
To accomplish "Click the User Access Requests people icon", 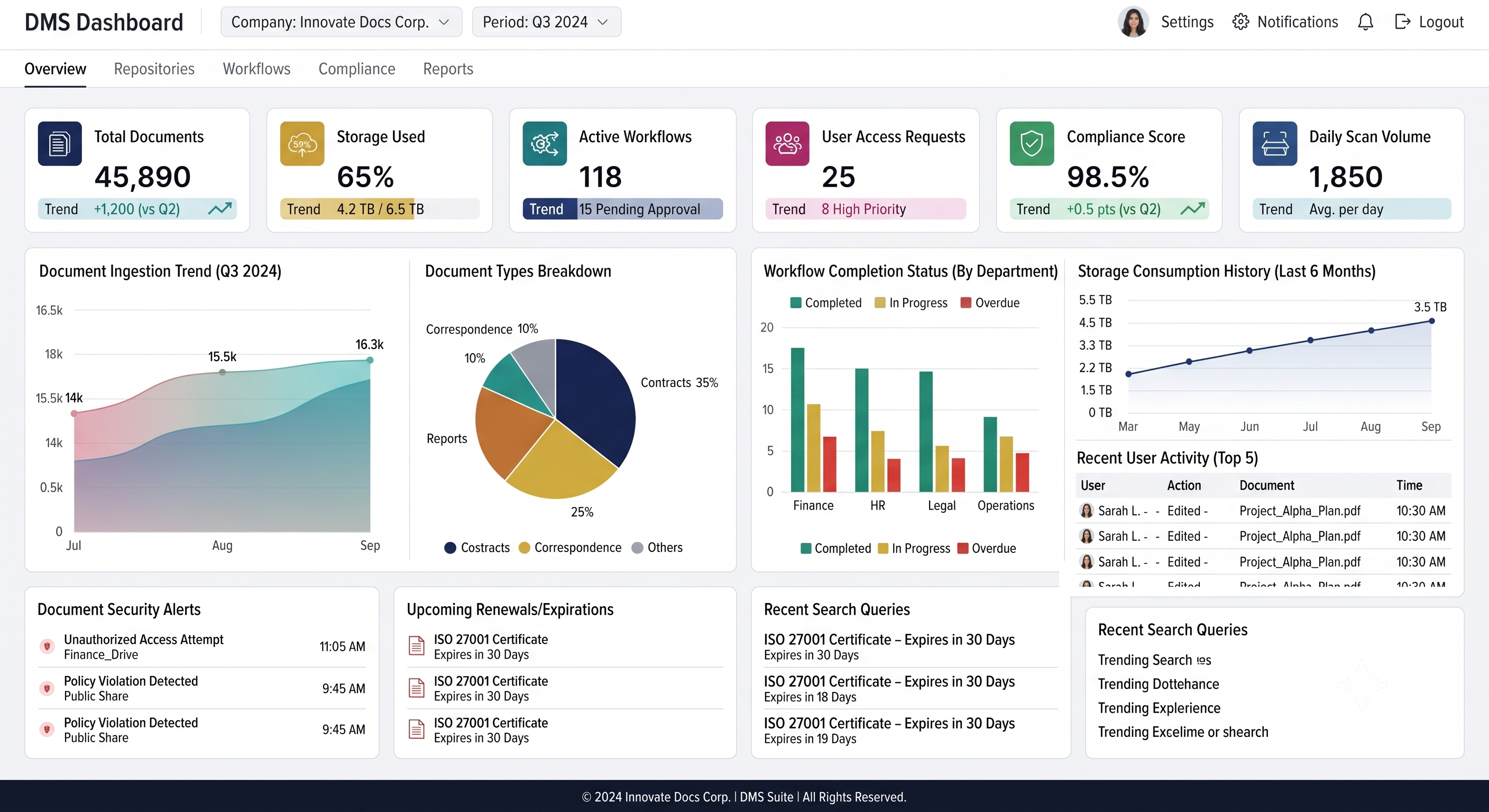I will click(787, 143).
